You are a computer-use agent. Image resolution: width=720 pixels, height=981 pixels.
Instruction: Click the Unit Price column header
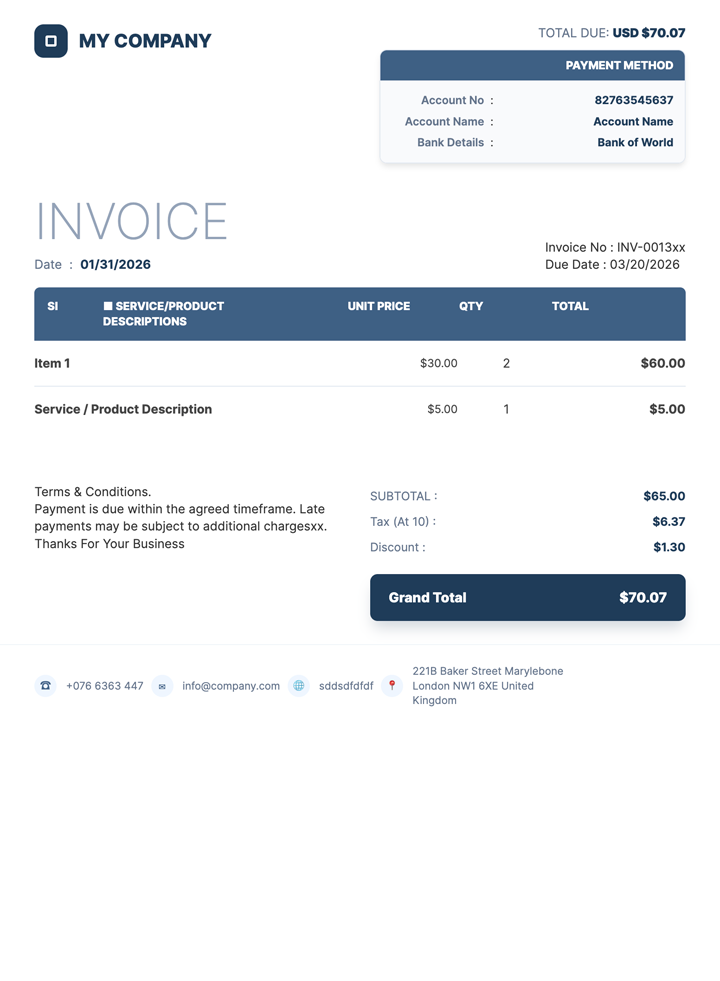click(x=378, y=306)
